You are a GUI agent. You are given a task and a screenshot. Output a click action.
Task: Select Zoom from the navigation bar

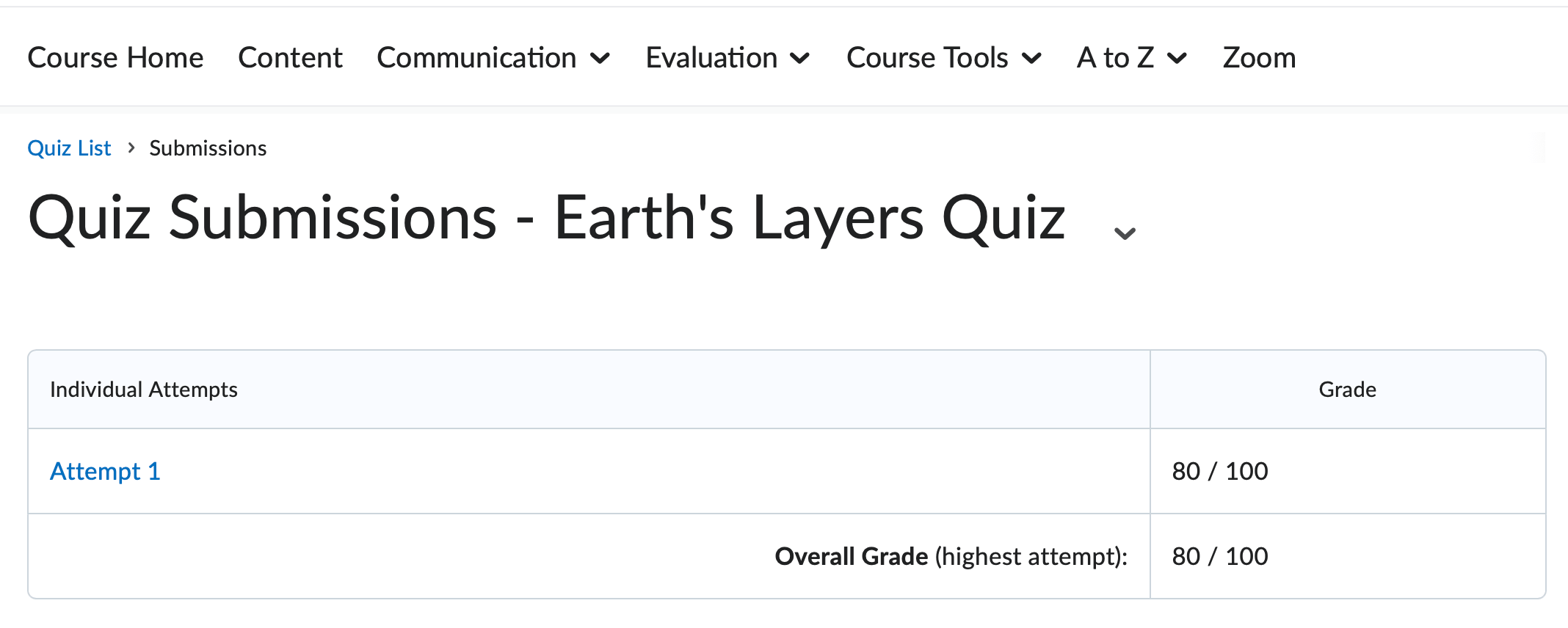click(1258, 57)
